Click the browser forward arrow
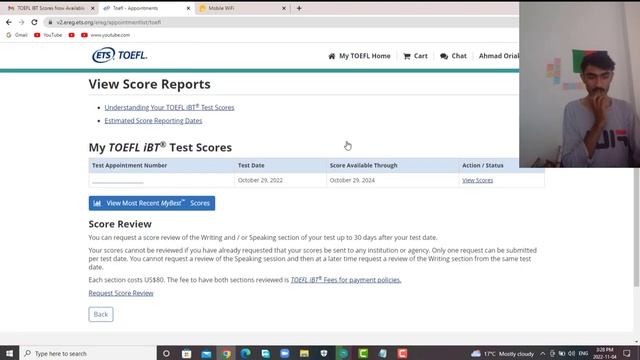 tap(21, 22)
